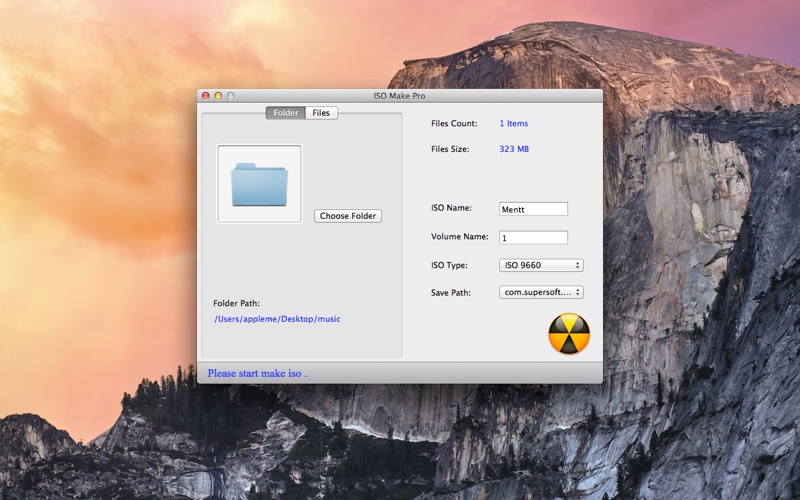Click the '323 MB' files size value
This screenshot has width=800, height=500.
pyautogui.click(x=514, y=149)
